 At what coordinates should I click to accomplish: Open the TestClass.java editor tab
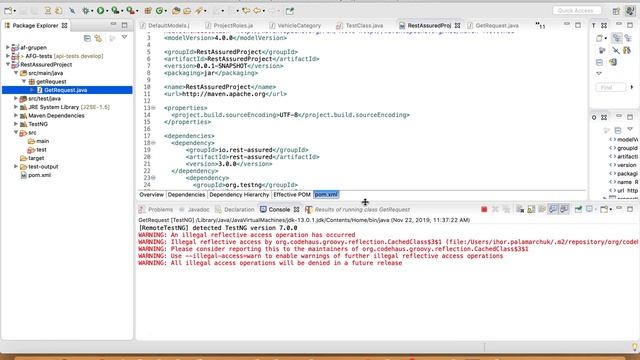(x=364, y=25)
